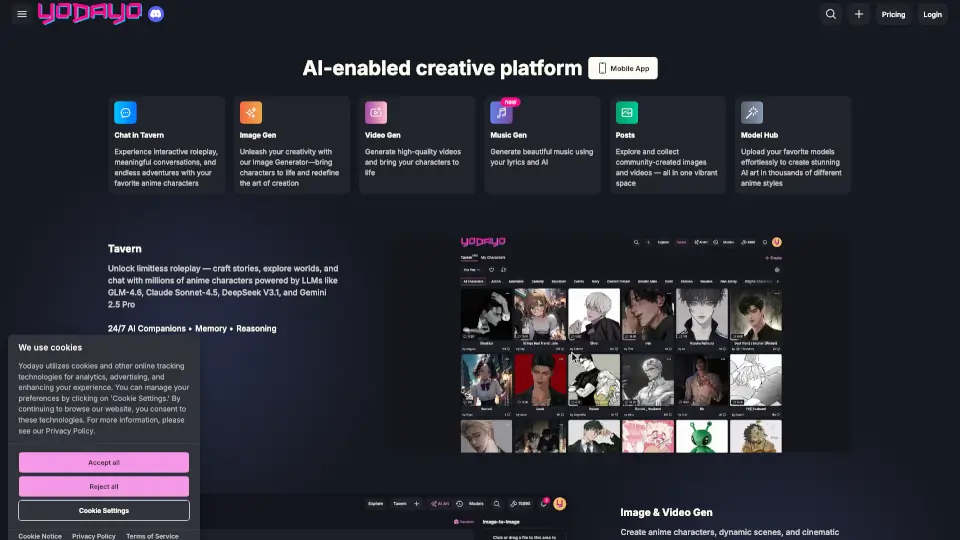Select the Video Gen icon
Image resolution: width=960 pixels, height=540 pixels.
tap(376, 112)
